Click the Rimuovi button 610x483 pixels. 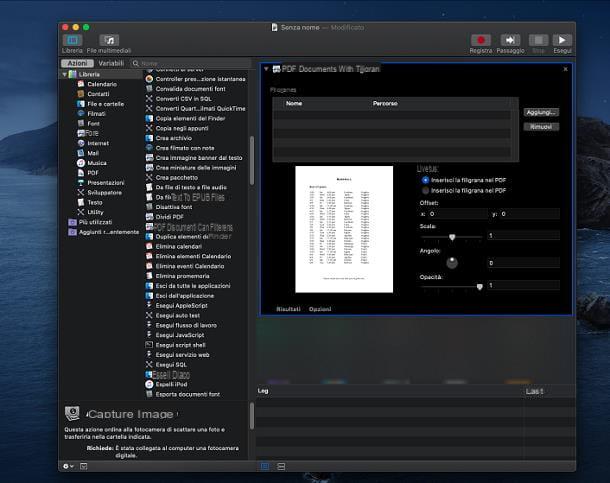tap(542, 127)
